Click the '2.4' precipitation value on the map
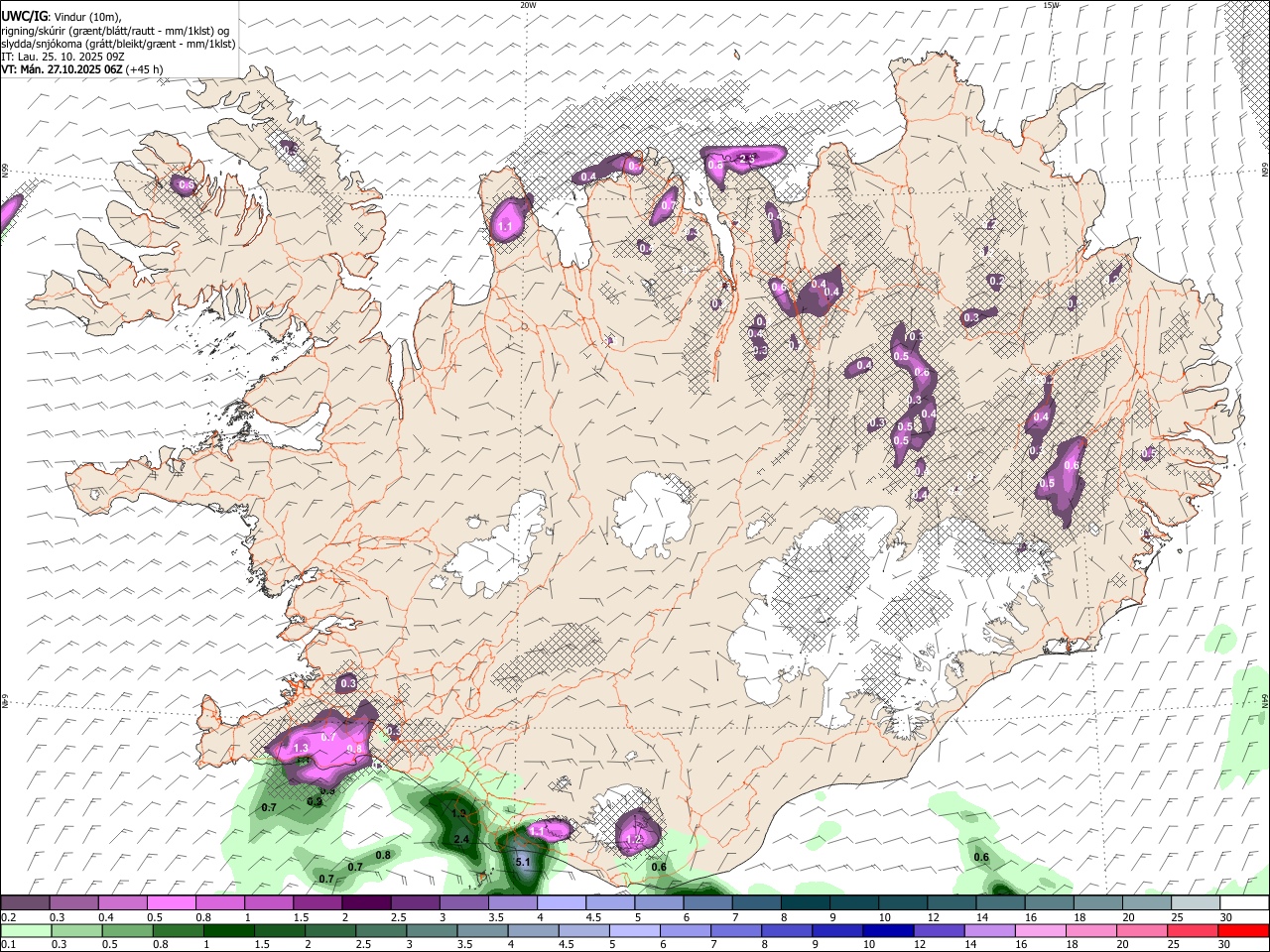The height and width of the screenshot is (952, 1270). tap(460, 840)
